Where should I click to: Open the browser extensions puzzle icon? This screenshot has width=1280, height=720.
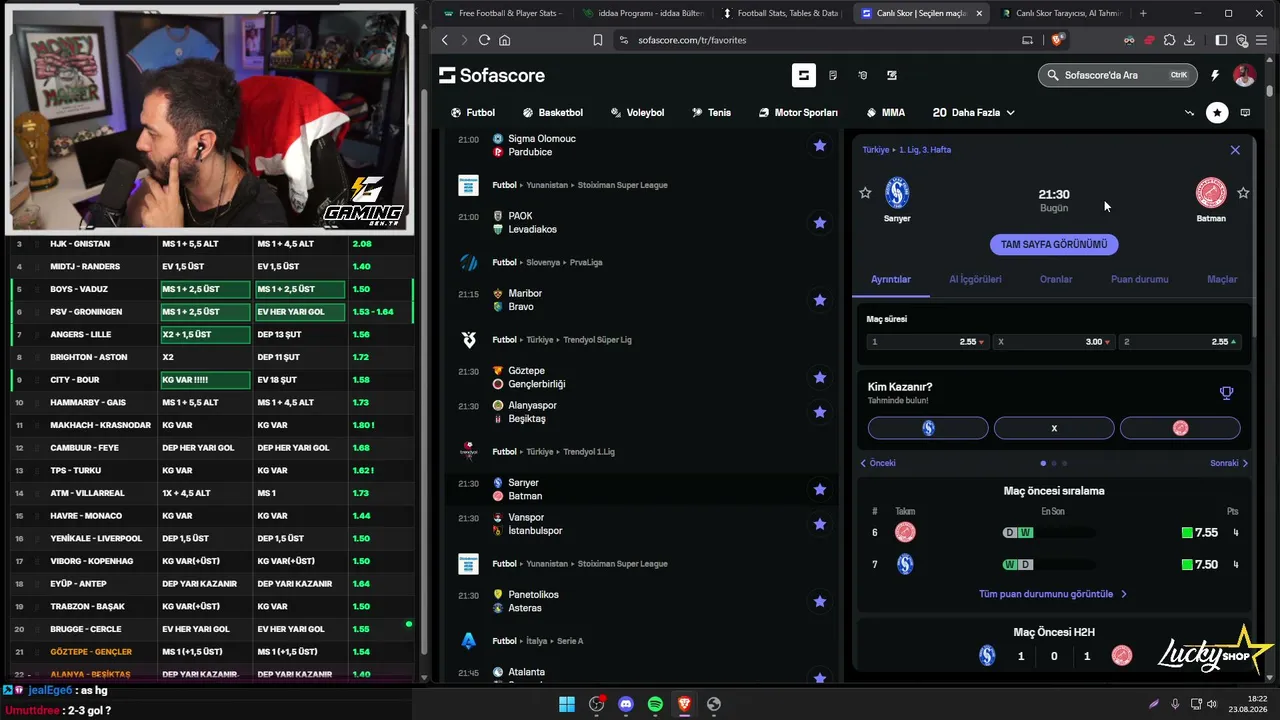(x=1169, y=40)
